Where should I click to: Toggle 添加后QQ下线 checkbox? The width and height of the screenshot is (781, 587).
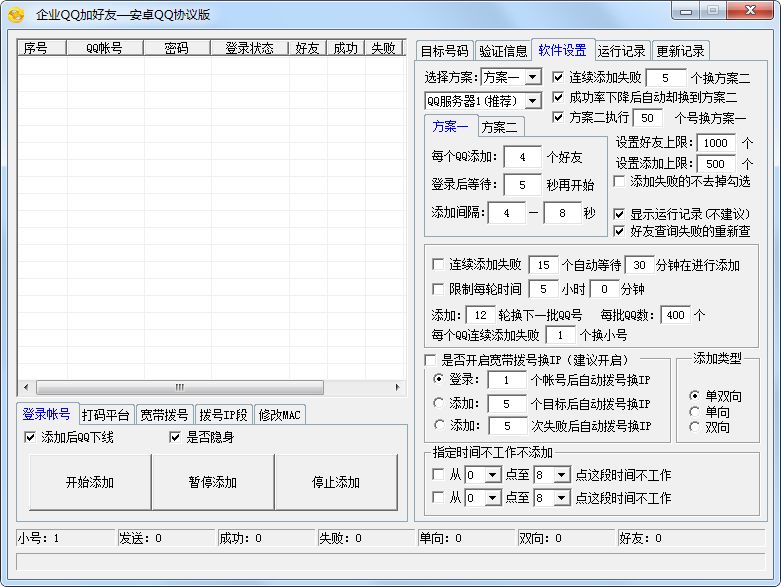(30, 437)
